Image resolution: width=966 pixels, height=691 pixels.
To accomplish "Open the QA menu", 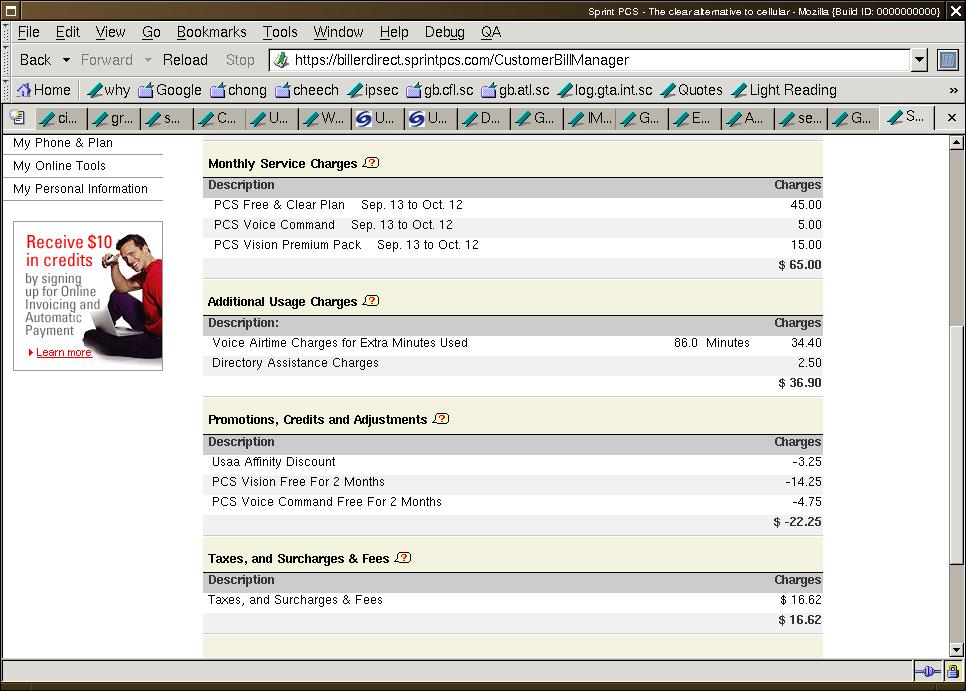I will point(491,32).
